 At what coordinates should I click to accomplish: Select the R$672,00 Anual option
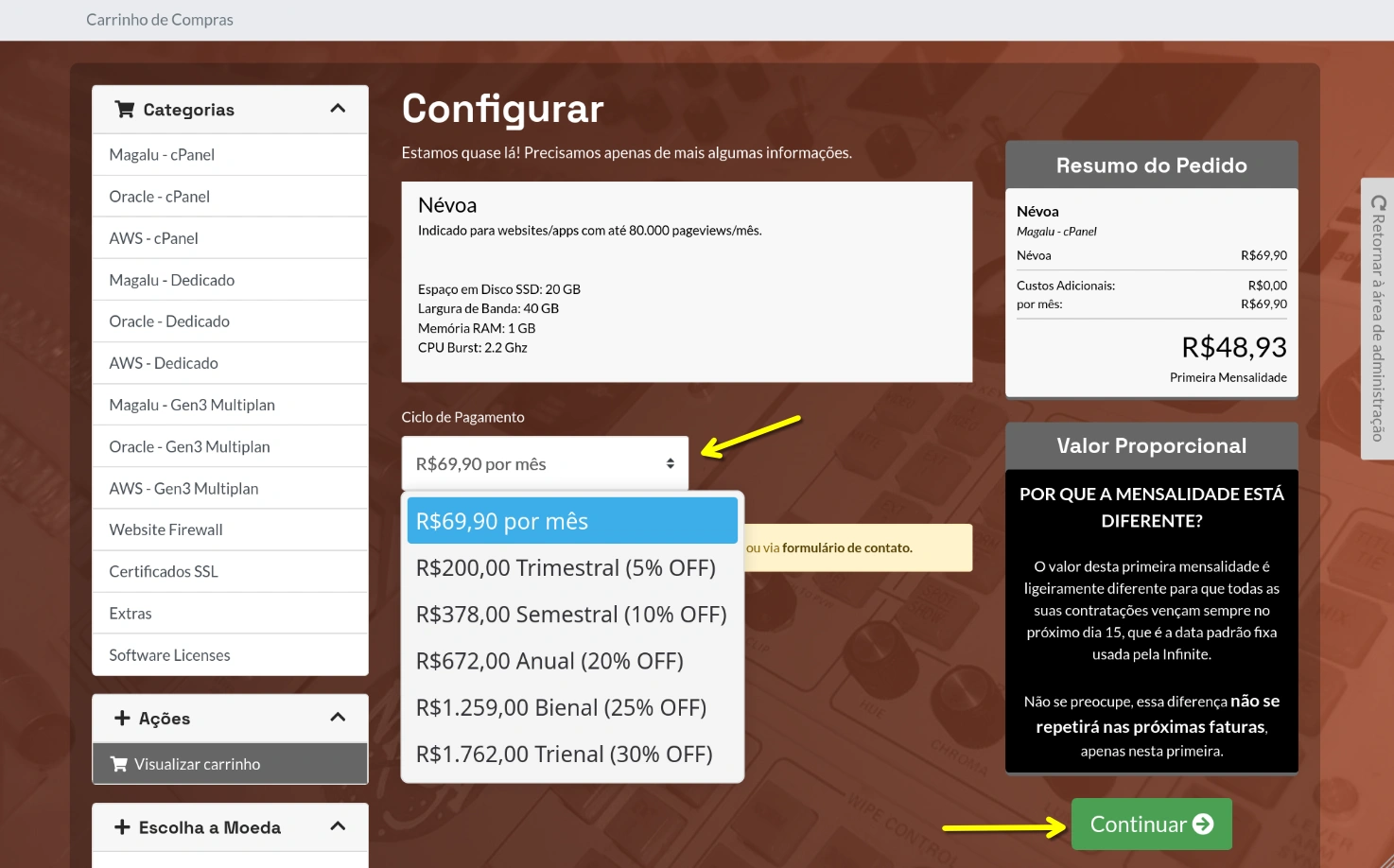(x=549, y=660)
